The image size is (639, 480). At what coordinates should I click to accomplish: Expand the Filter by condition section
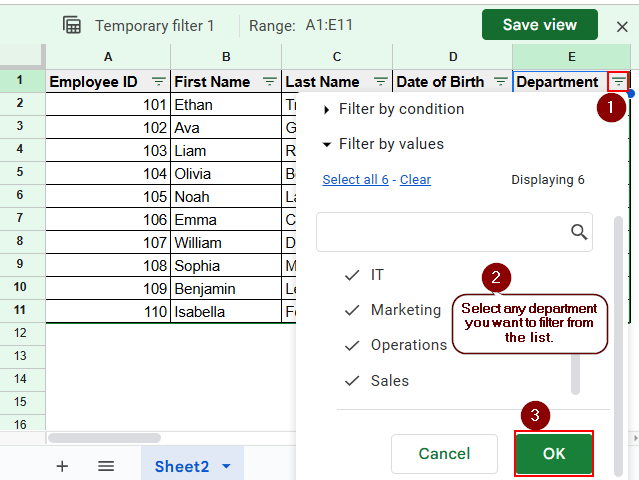click(x=393, y=109)
